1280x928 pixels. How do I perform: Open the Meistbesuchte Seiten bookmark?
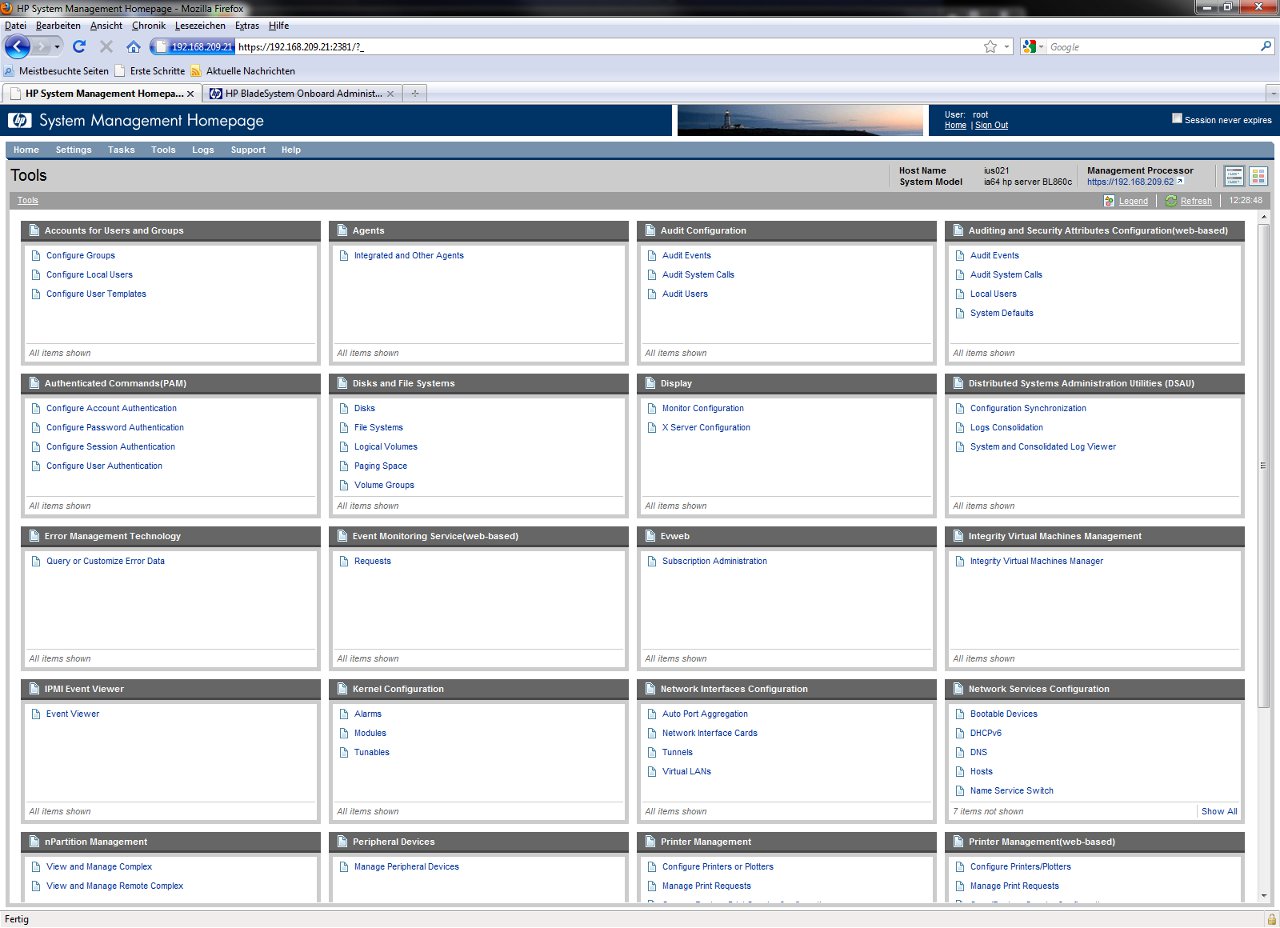57,71
